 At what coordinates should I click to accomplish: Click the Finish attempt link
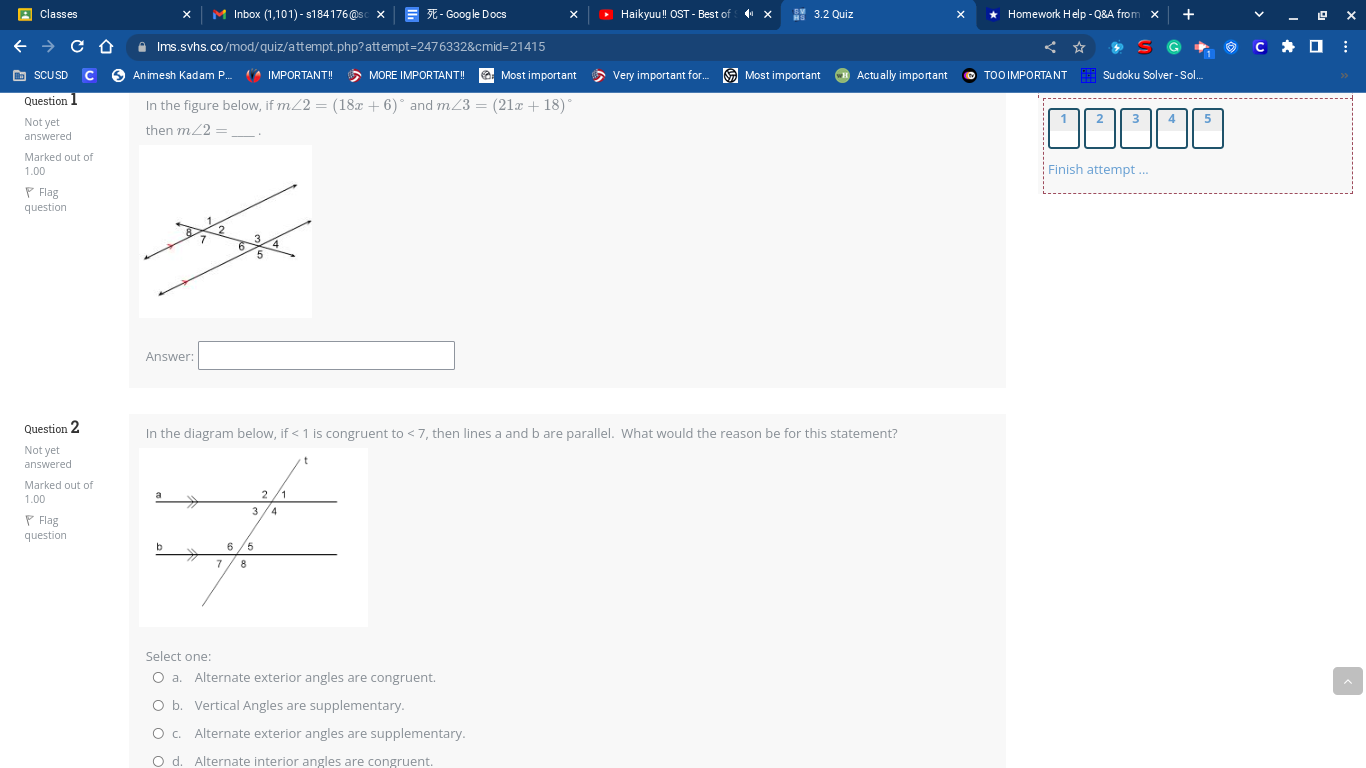[1098, 170]
